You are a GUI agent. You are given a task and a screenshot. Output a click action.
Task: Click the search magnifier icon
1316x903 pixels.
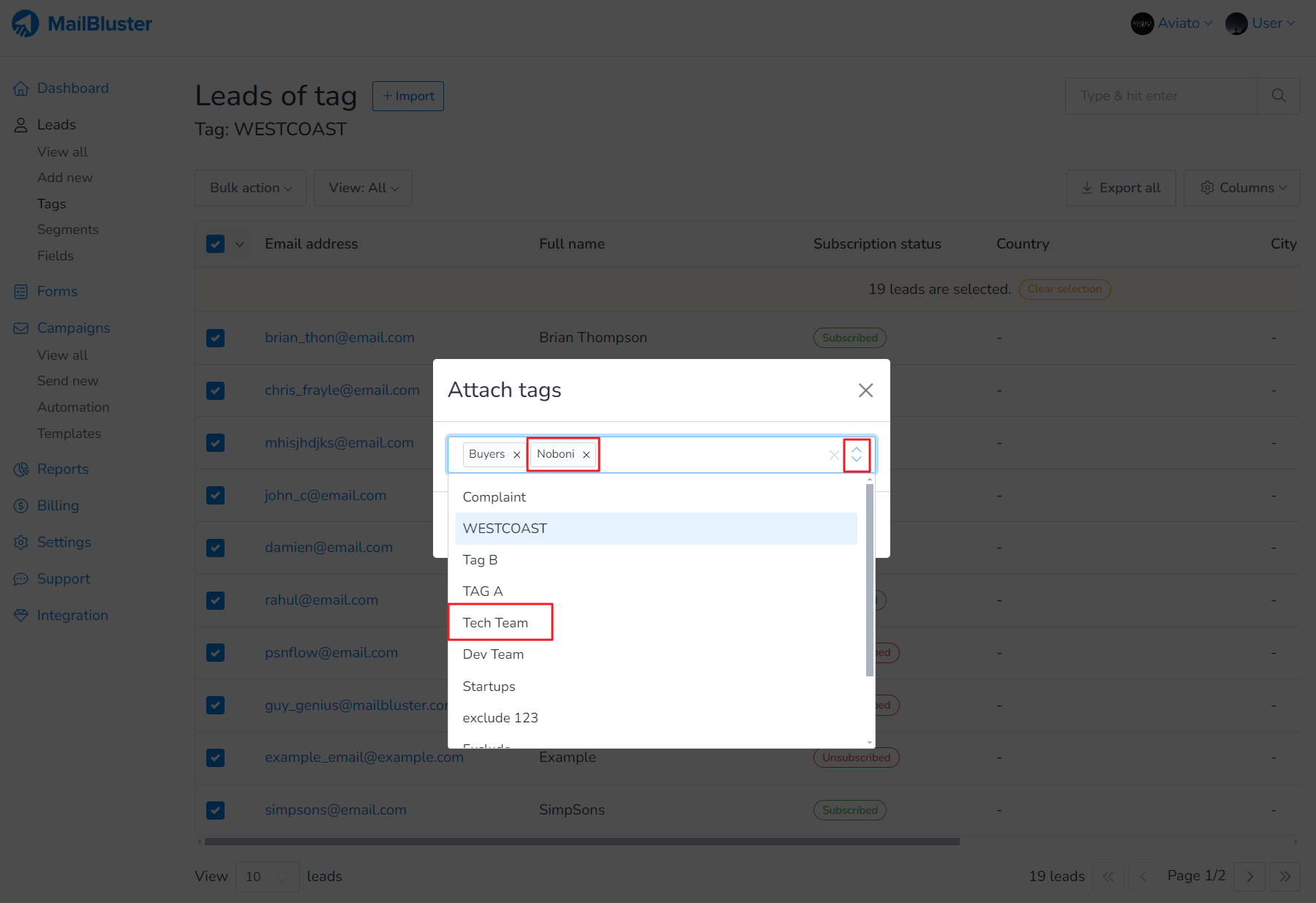(1278, 96)
